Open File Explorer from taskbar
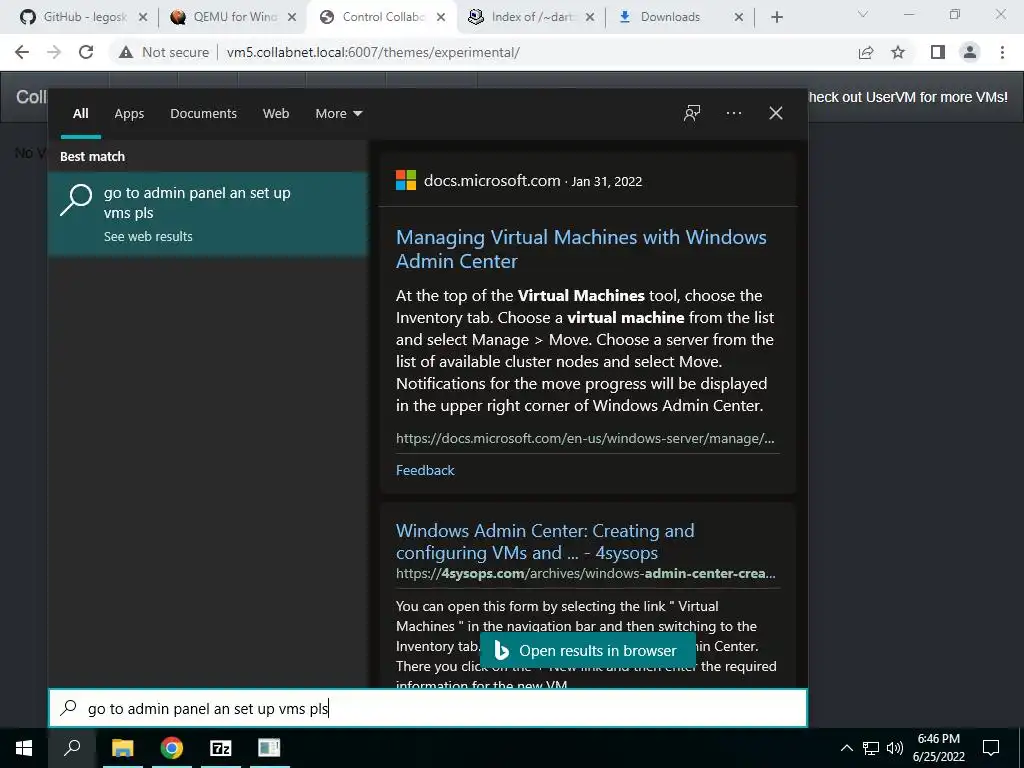Viewport: 1024px width, 768px height. 122,748
